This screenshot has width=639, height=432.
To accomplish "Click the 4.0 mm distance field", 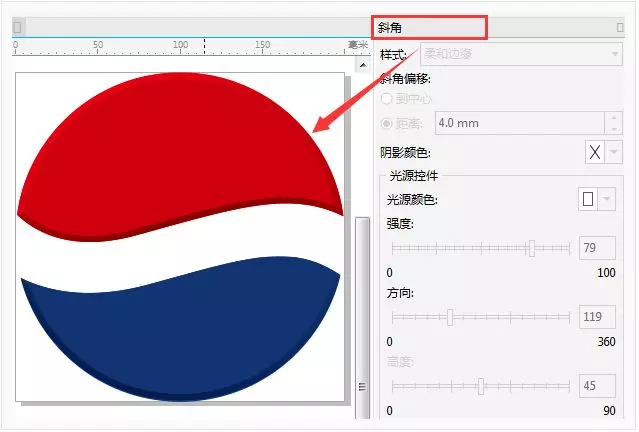I will (x=520, y=123).
